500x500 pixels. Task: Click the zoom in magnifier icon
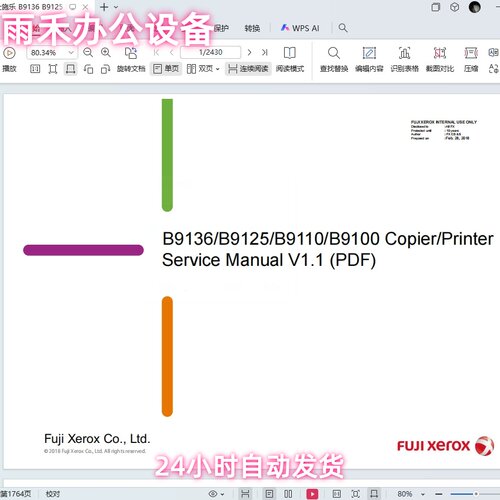tap(106, 52)
